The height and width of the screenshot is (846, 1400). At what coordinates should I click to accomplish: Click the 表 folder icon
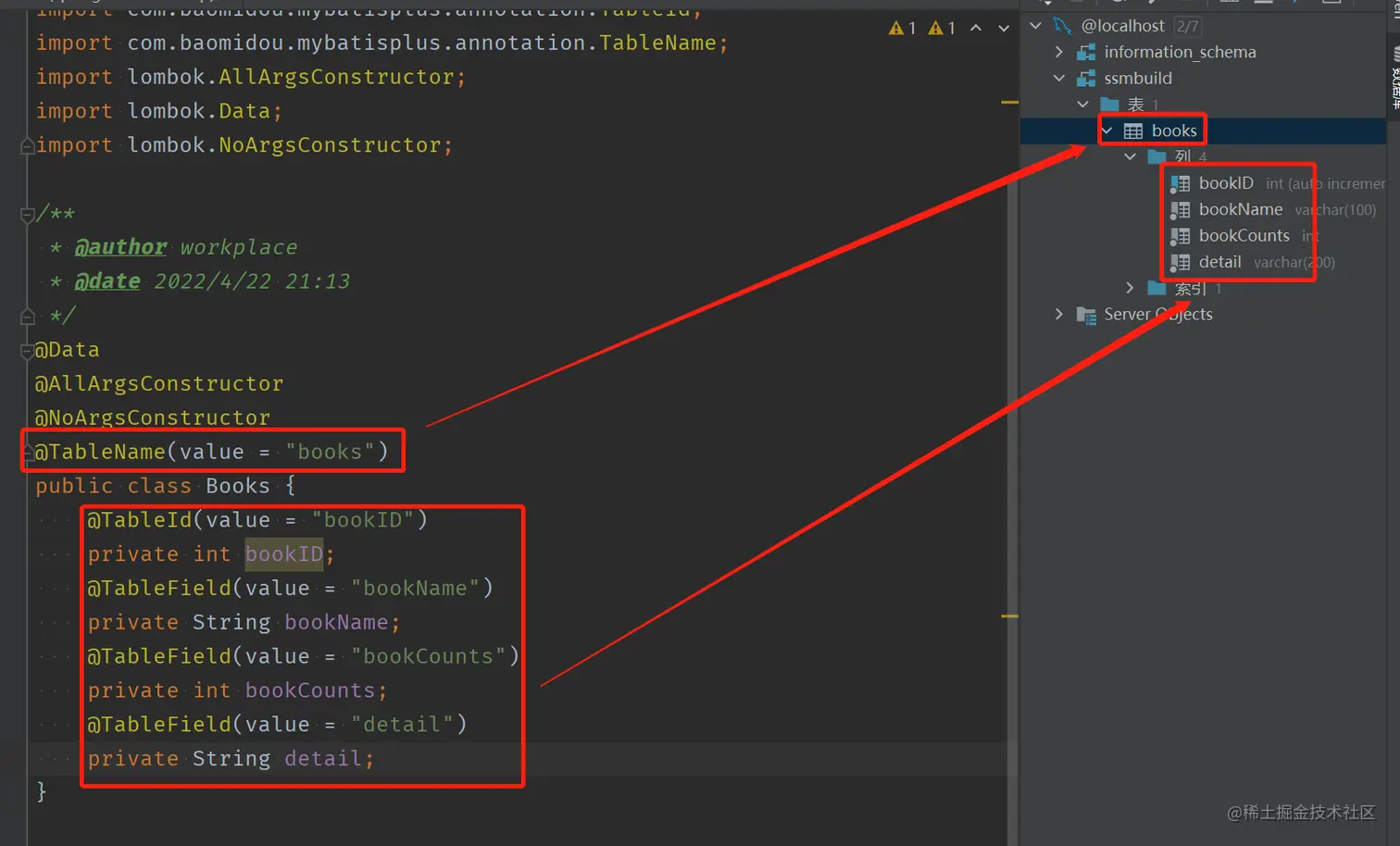pos(1109,104)
